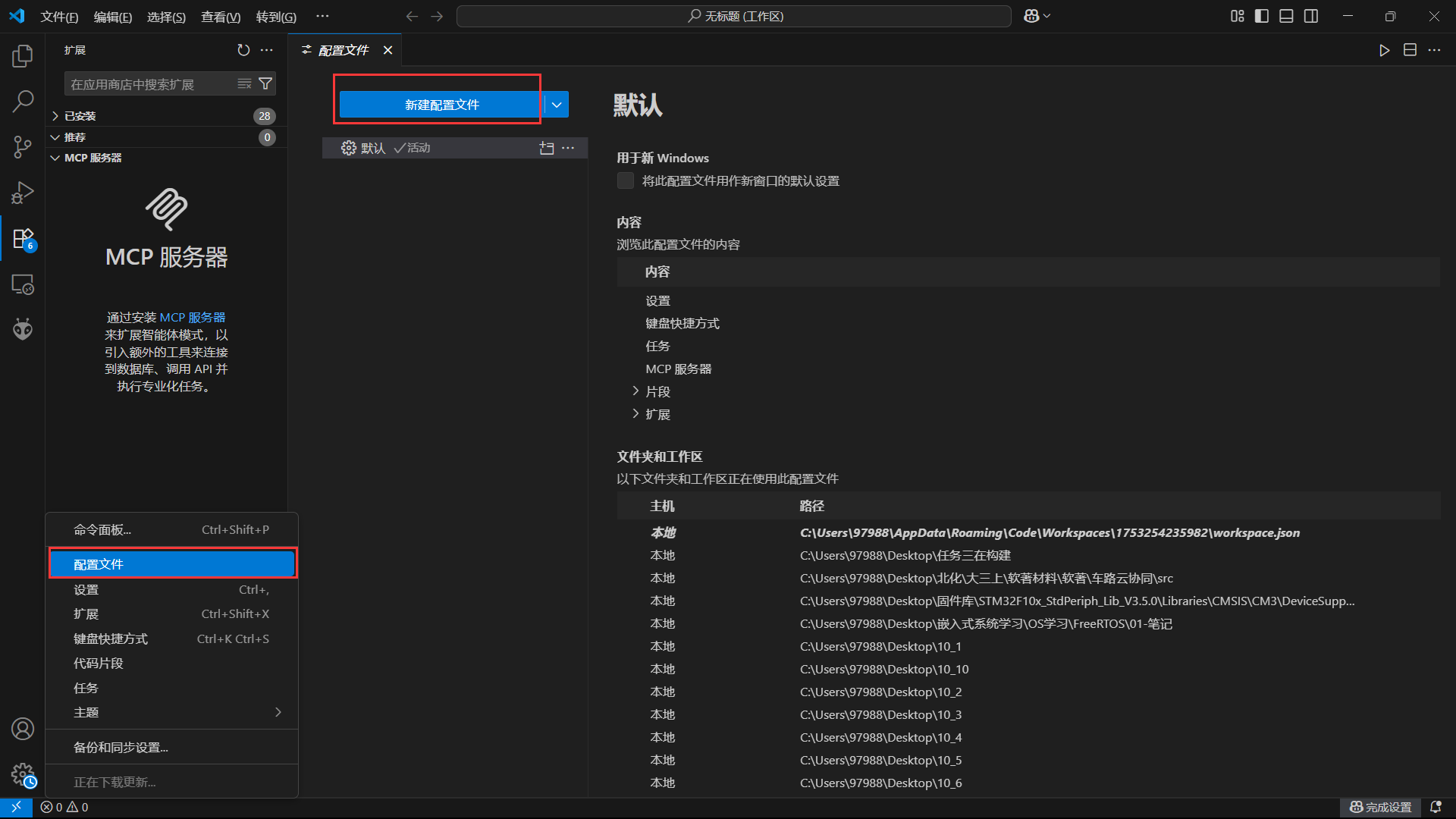The image size is (1456, 819).
Task: Refresh the extensions list
Action: click(x=243, y=50)
